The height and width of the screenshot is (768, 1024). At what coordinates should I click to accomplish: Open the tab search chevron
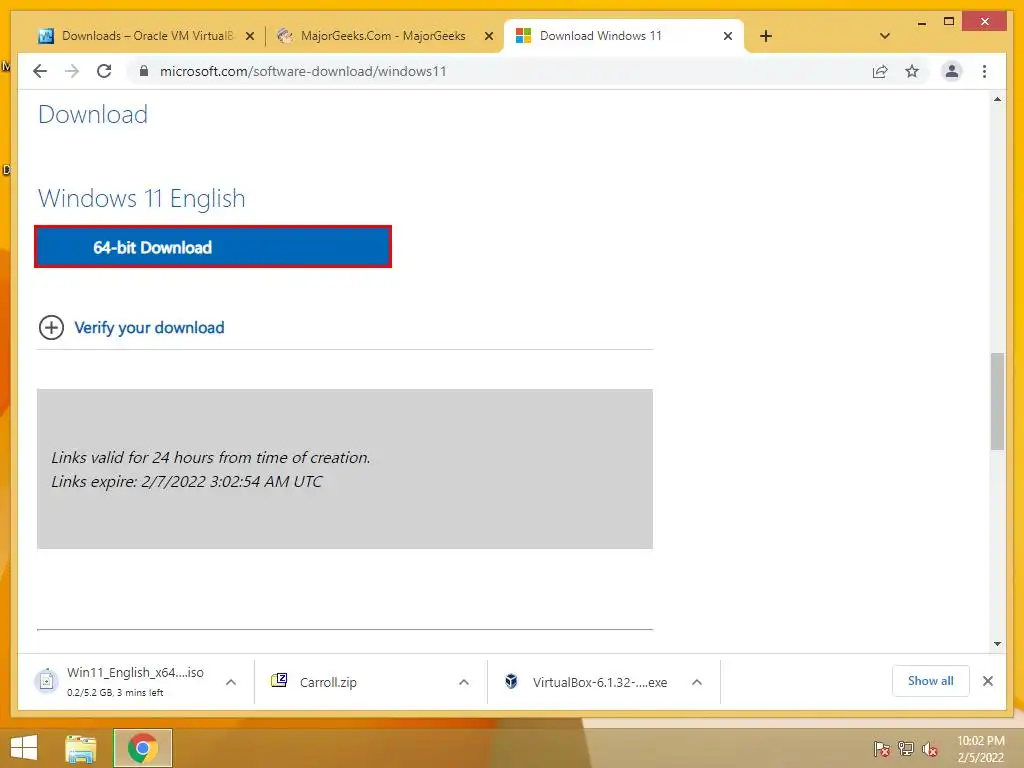[x=884, y=36]
